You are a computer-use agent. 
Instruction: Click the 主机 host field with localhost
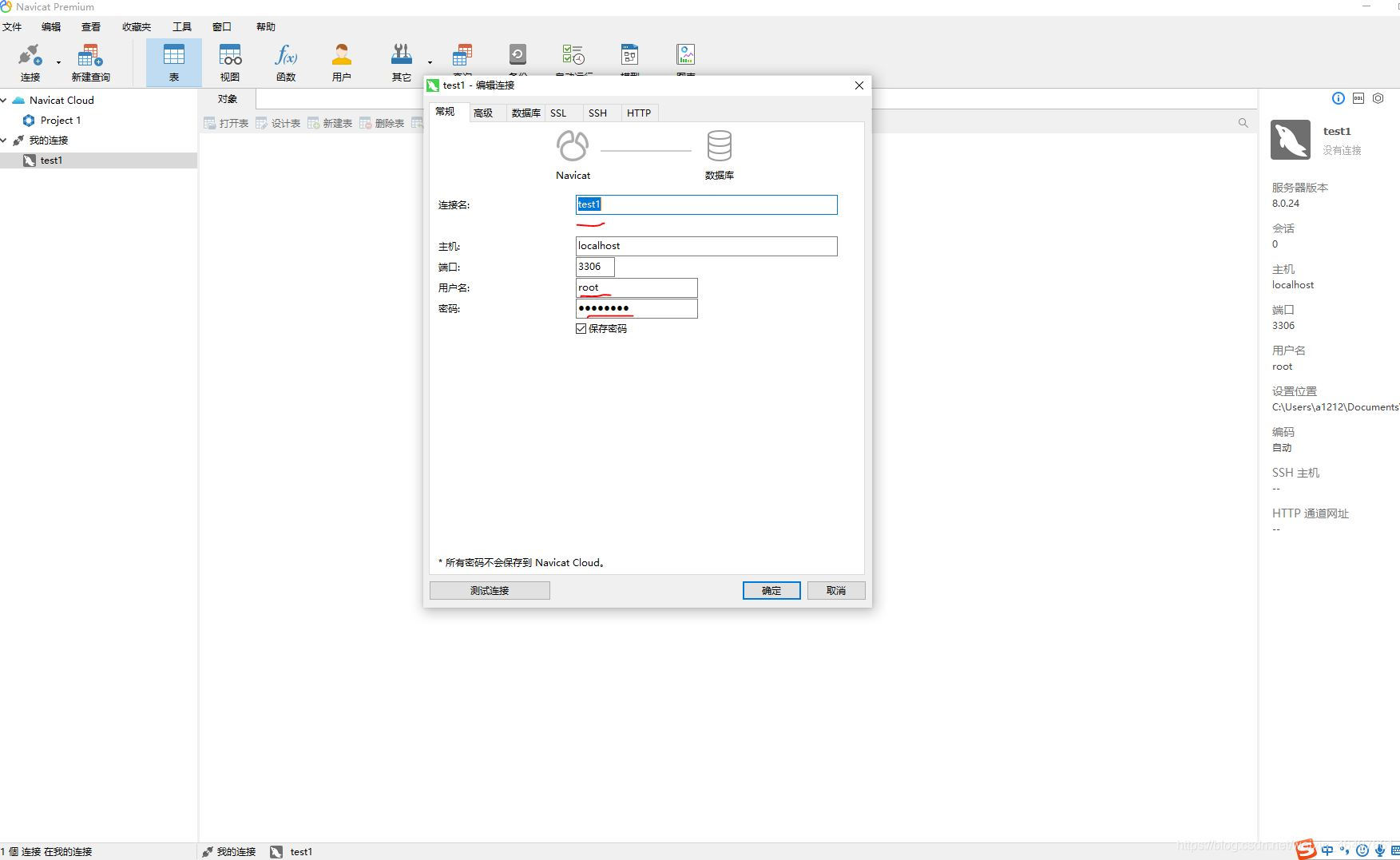tap(707, 246)
